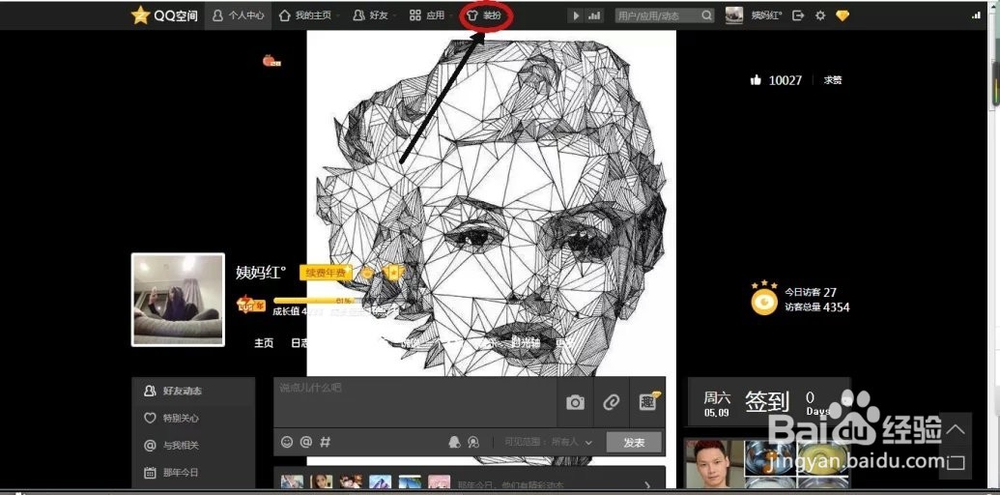Click the 发表 publish button

coord(634,442)
